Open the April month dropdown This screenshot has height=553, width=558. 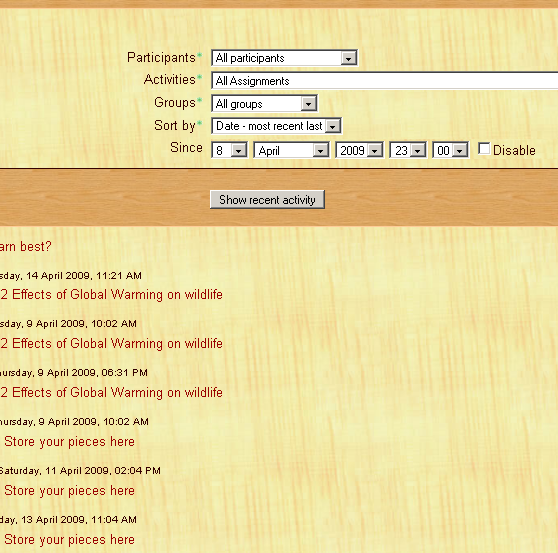[291, 150]
